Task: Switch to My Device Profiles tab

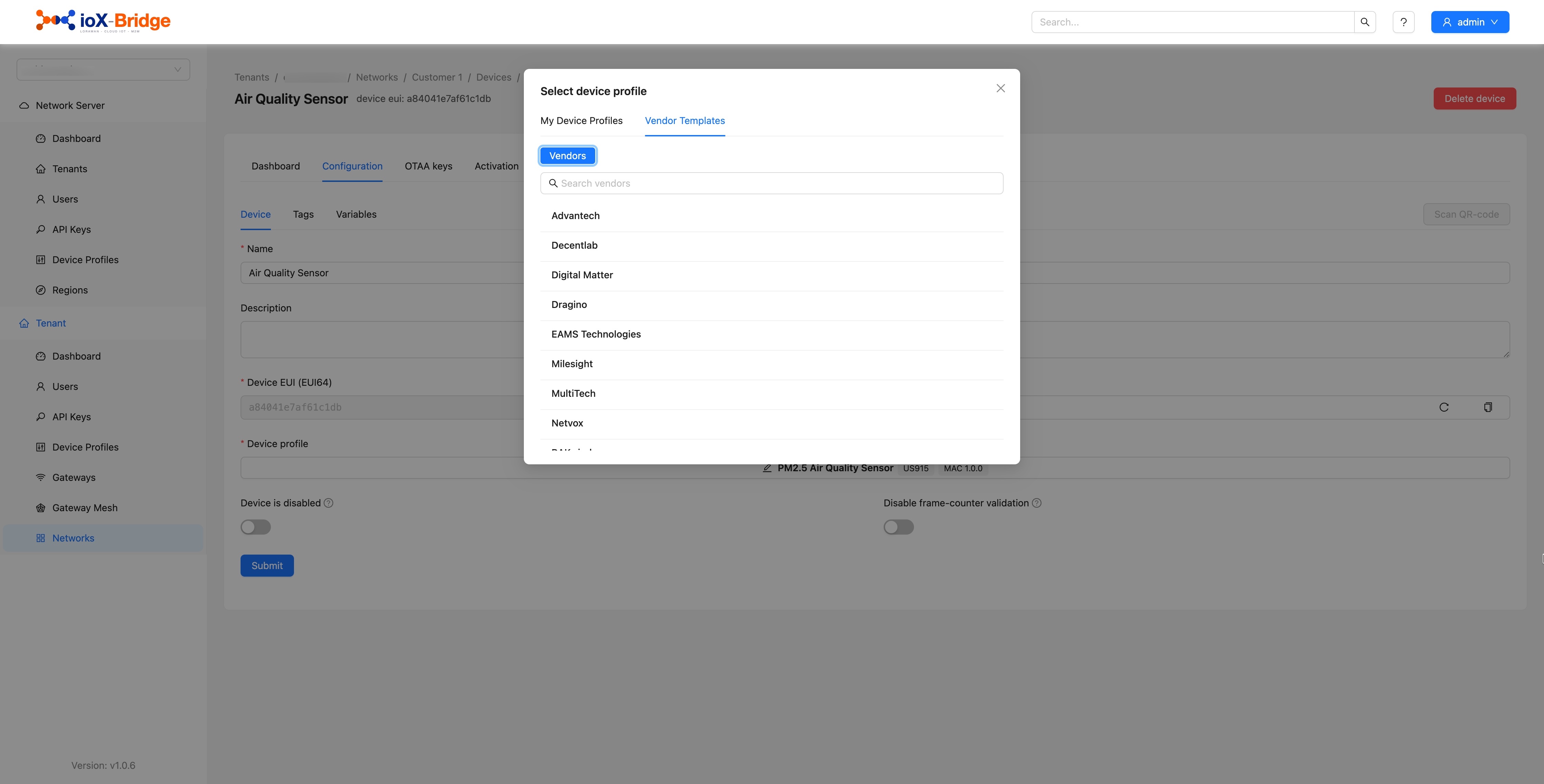Action: (x=581, y=120)
